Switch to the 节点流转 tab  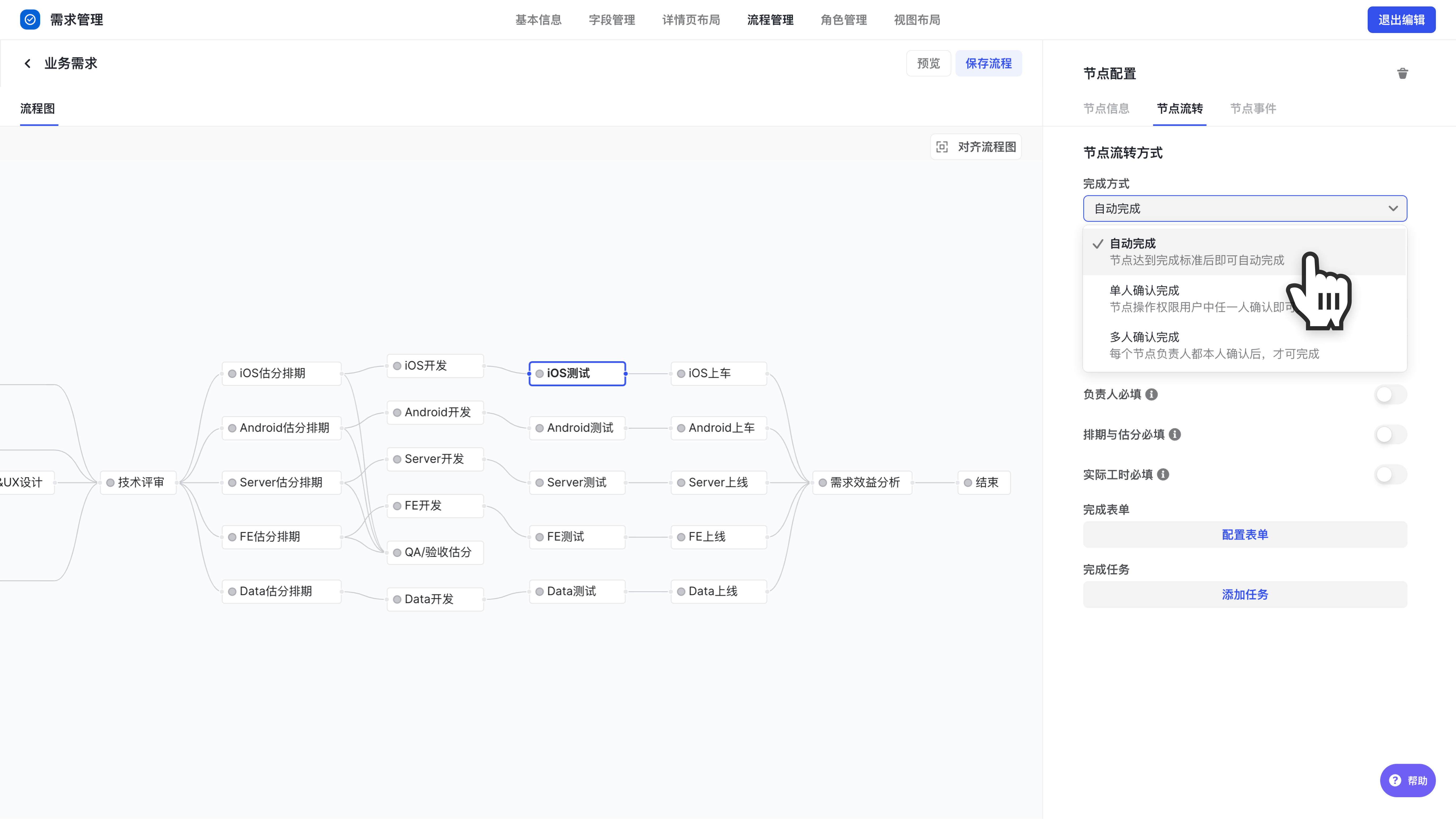pyautogui.click(x=1179, y=108)
